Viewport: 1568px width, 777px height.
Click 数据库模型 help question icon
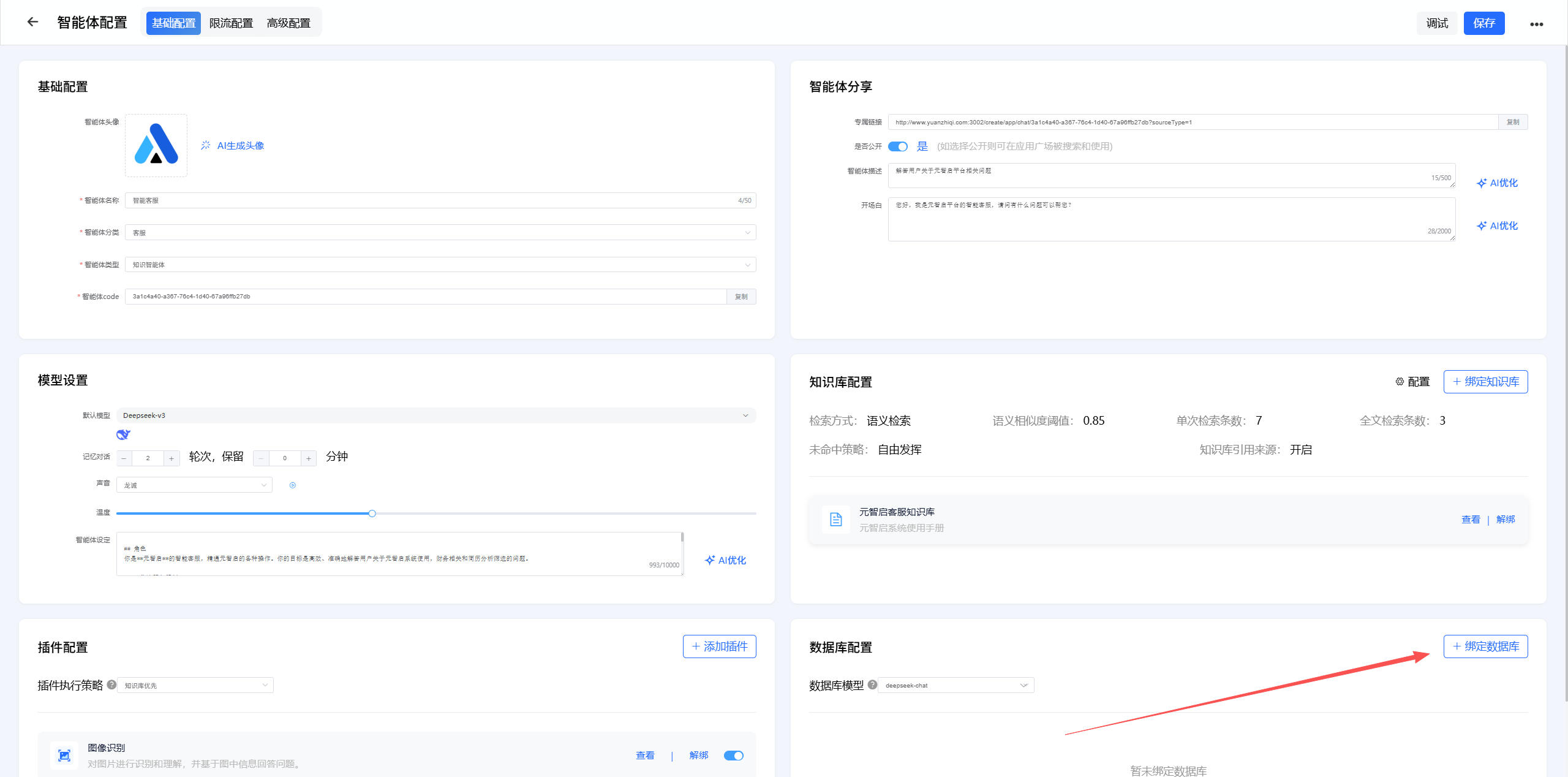[872, 684]
